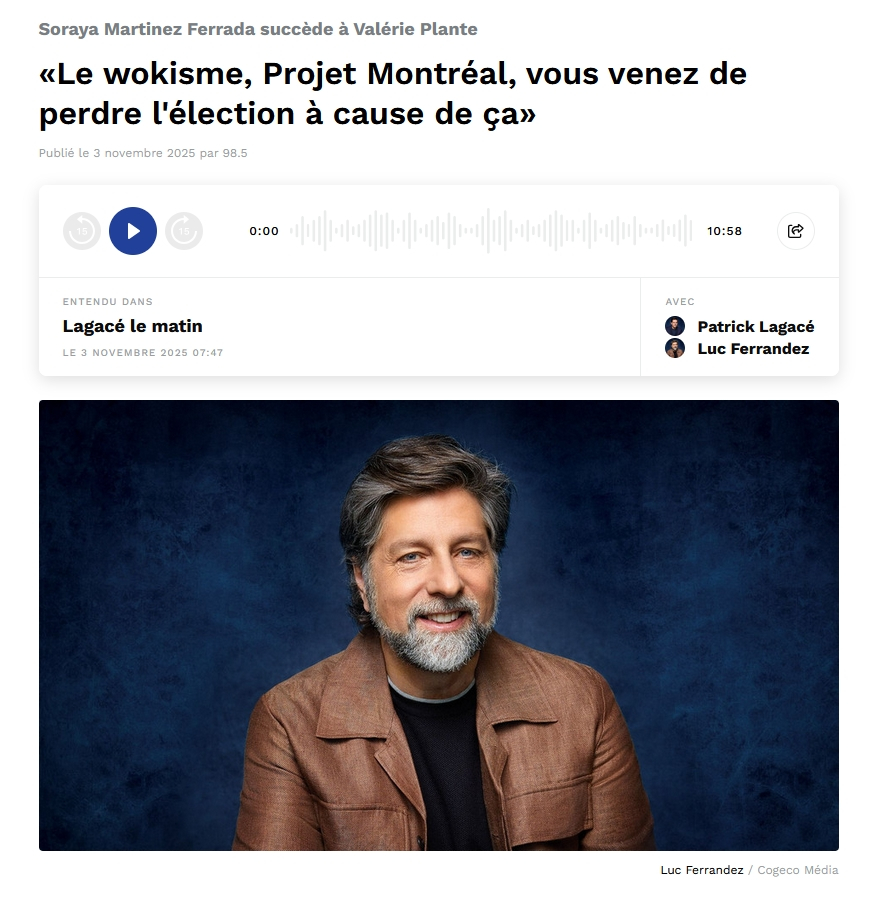This screenshot has height=906, width=877.
Task: Open the share icon button
Action: click(x=796, y=231)
